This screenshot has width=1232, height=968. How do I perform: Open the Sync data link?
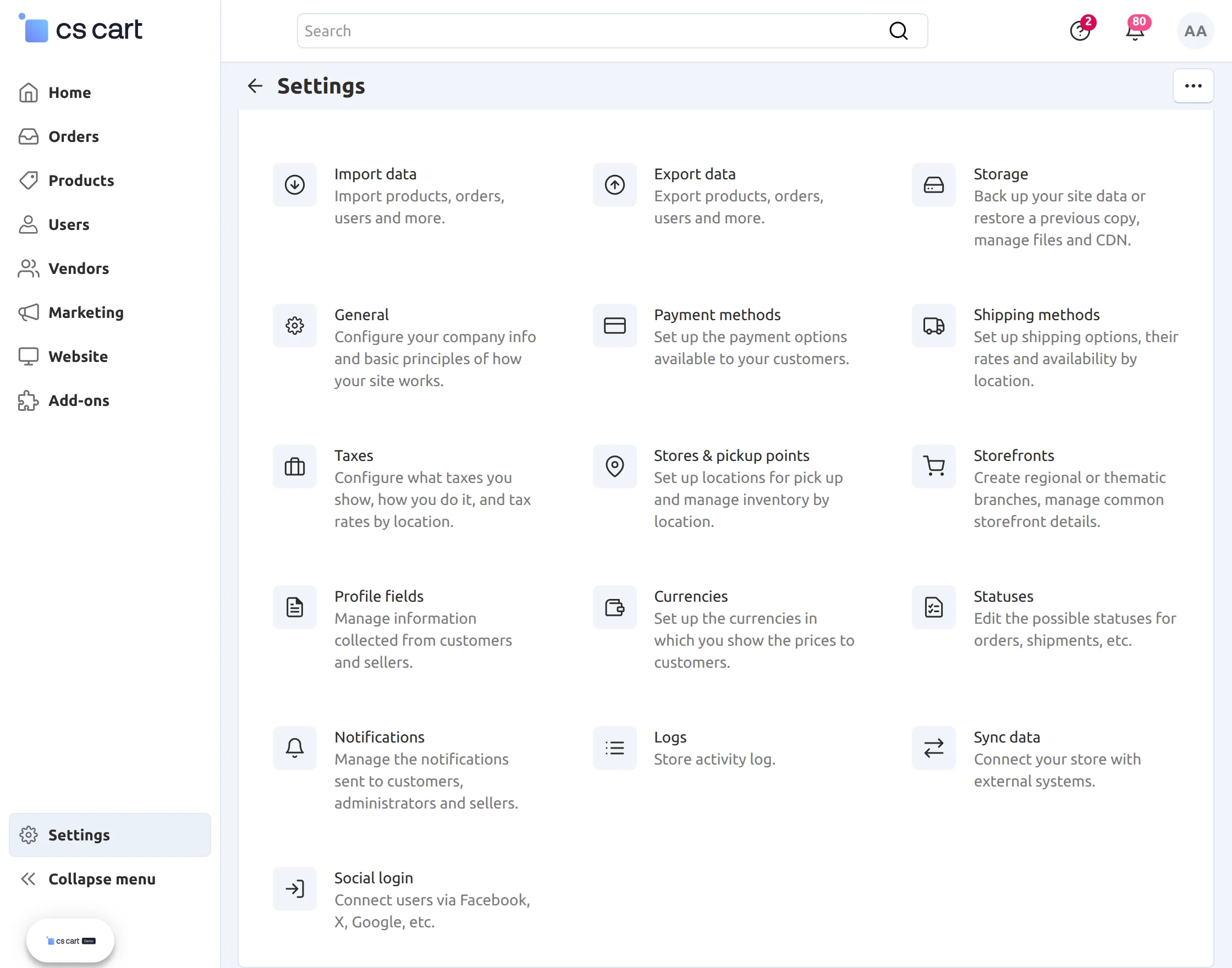pos(1007,738)
